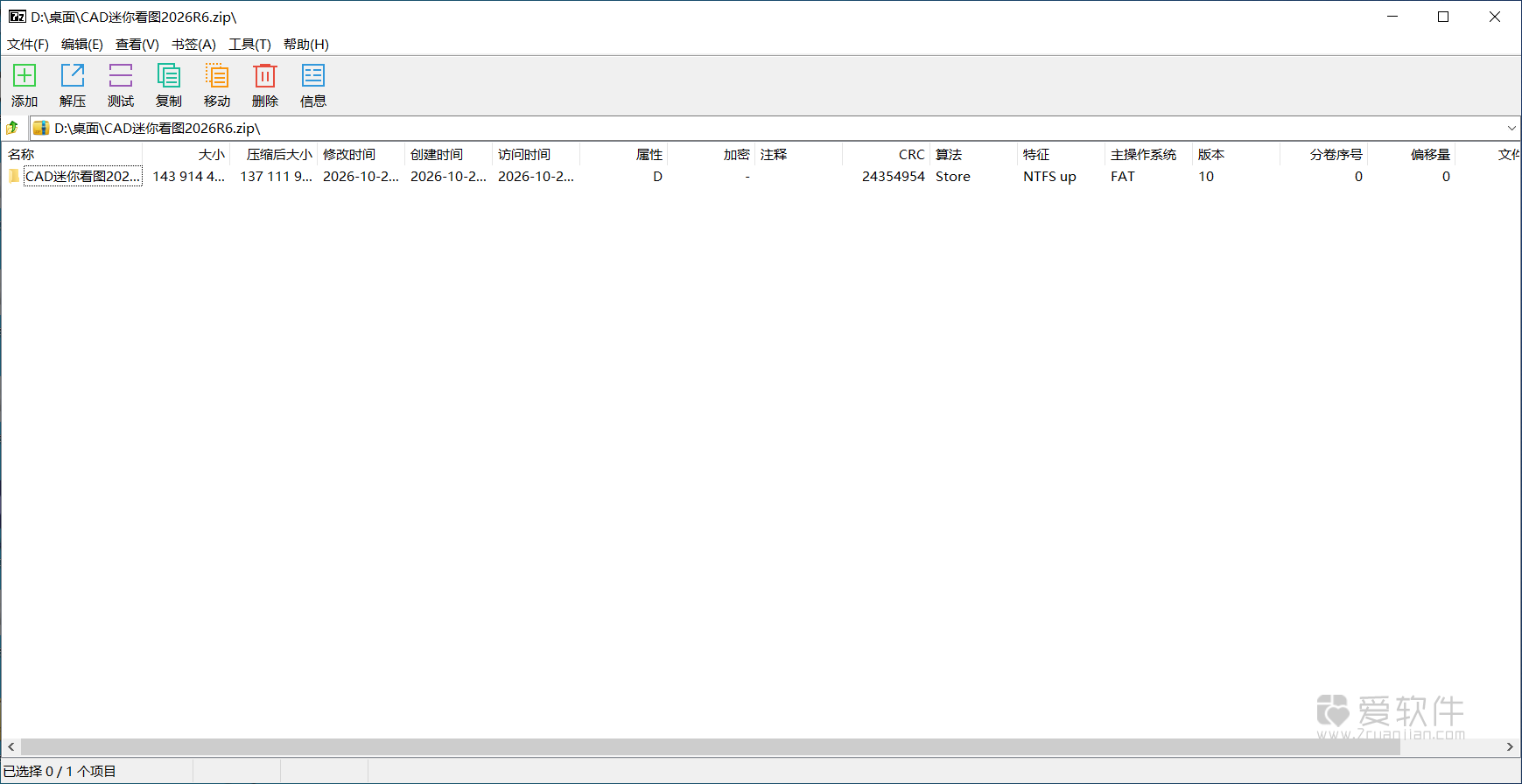Select the CAD迷你看图202... row name

click(83, 176)
